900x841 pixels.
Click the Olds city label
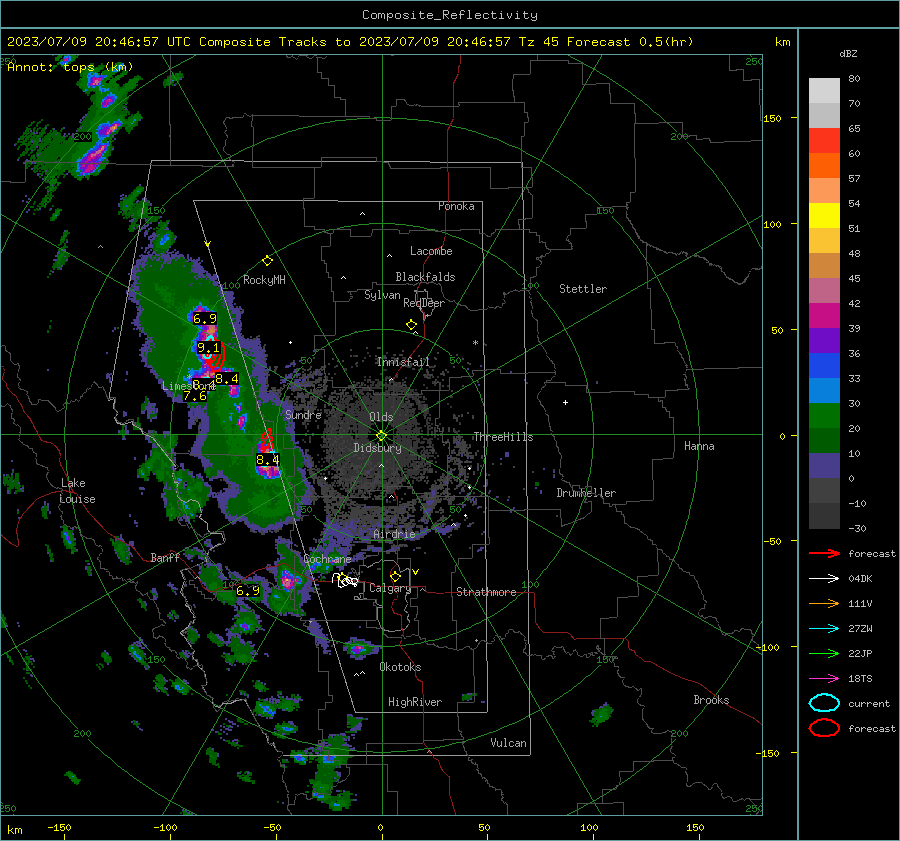381,417
